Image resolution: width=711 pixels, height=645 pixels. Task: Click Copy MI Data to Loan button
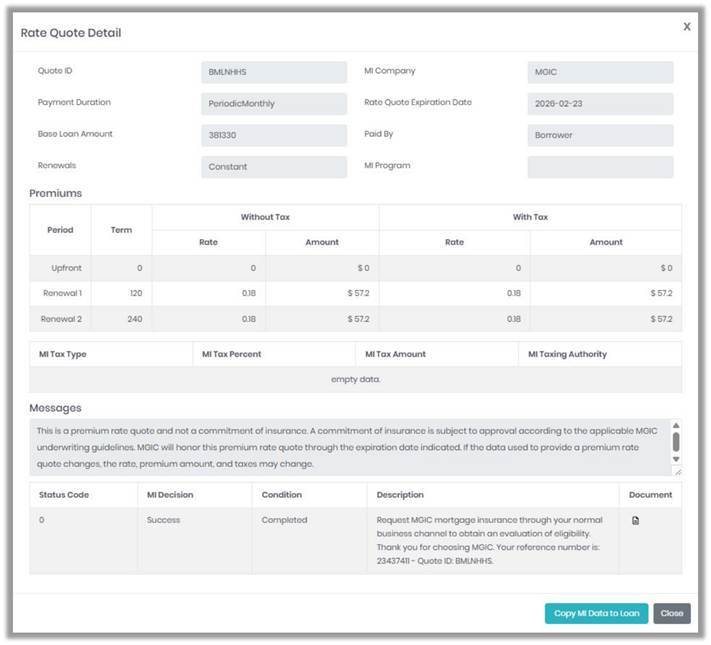tap(596, 613)
